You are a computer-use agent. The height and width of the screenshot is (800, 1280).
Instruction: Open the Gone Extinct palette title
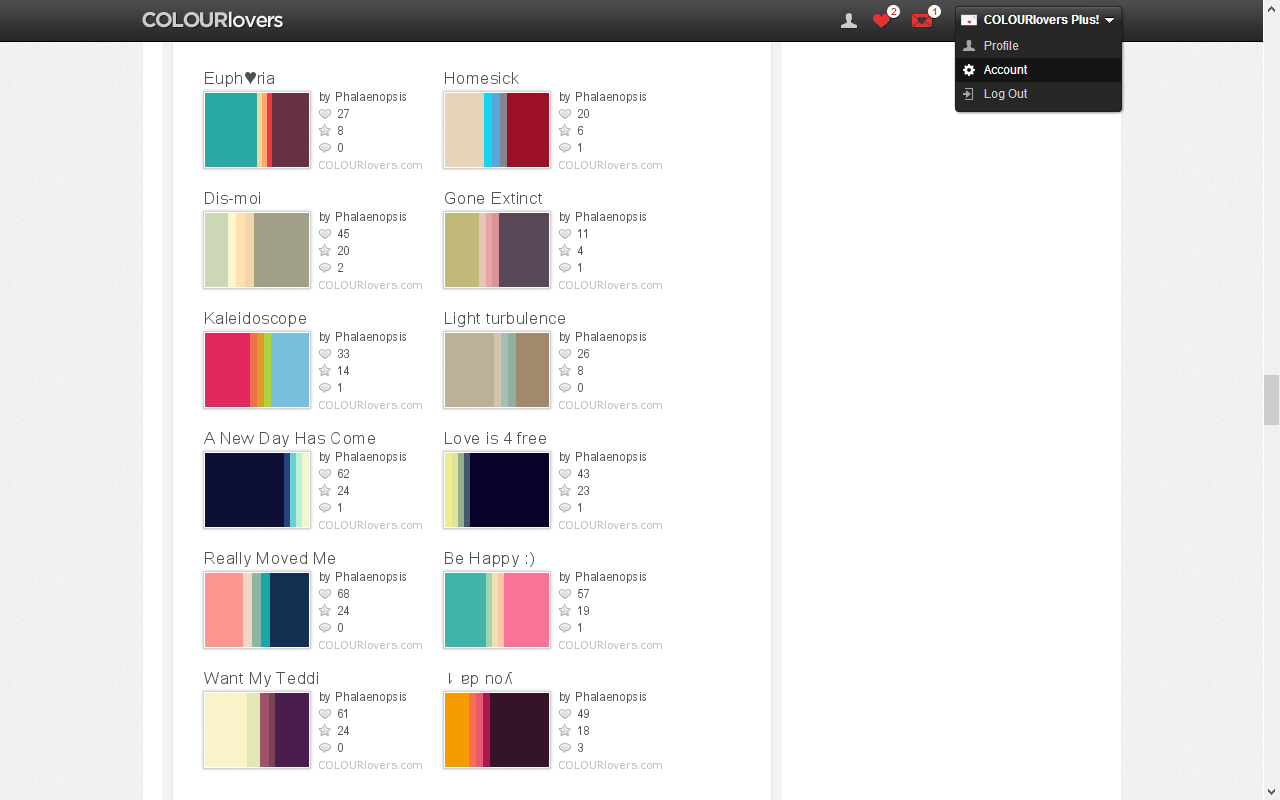click(493, 198)
